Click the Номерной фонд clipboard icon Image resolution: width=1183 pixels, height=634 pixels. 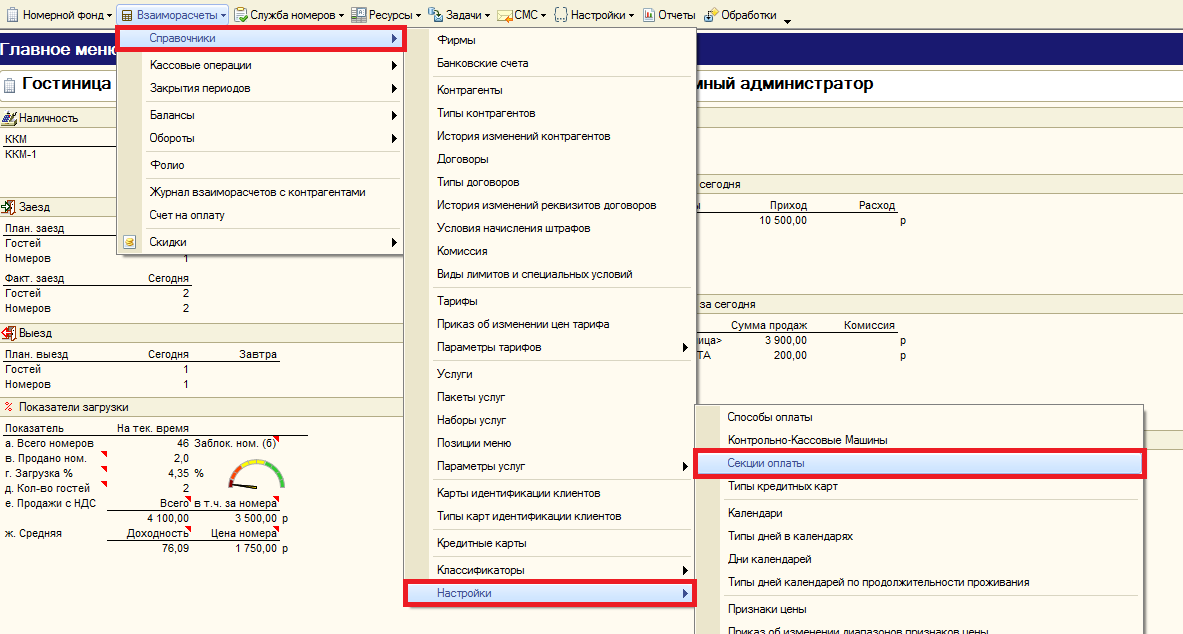[13, 15]
